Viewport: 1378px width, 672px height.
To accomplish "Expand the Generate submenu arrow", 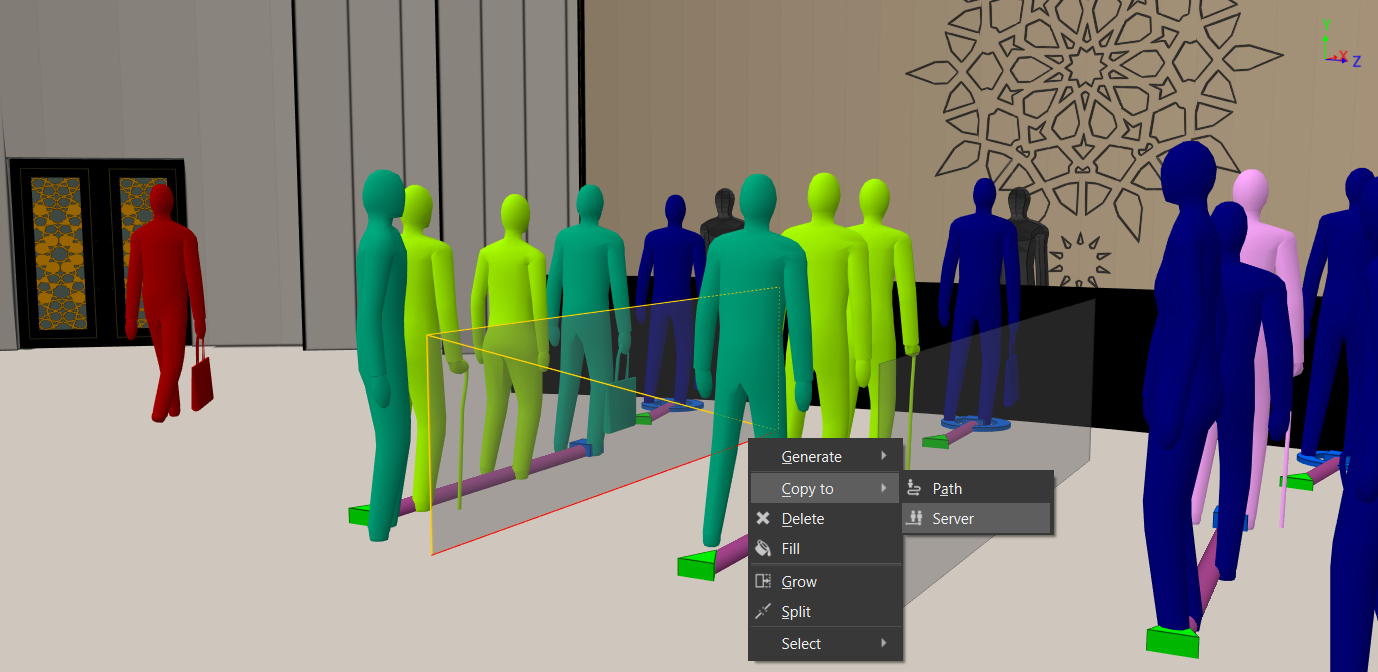I will 884,456.
